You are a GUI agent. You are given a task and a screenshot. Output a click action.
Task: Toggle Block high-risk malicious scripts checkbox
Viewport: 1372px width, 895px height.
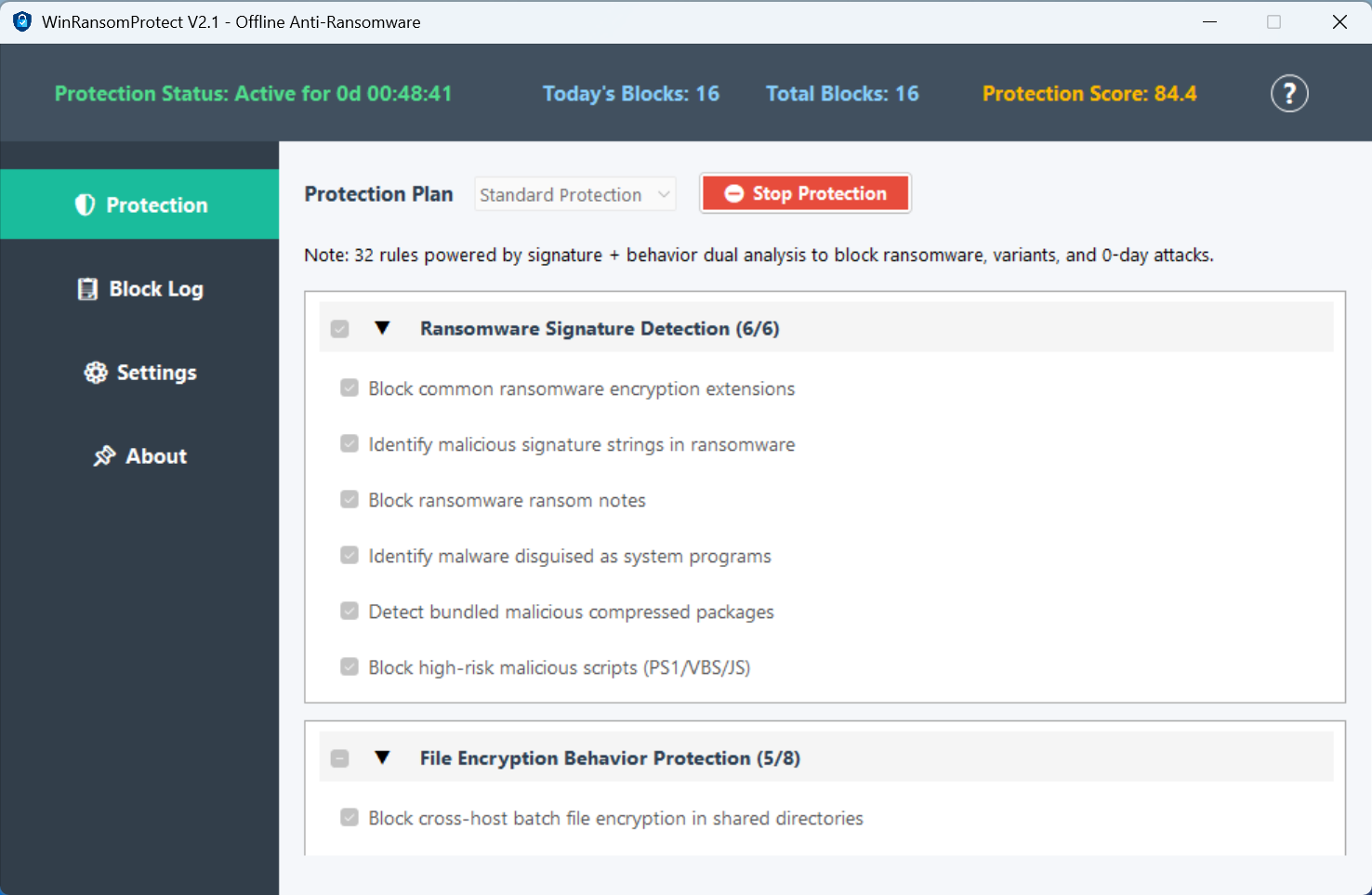[x=350, y=667]
